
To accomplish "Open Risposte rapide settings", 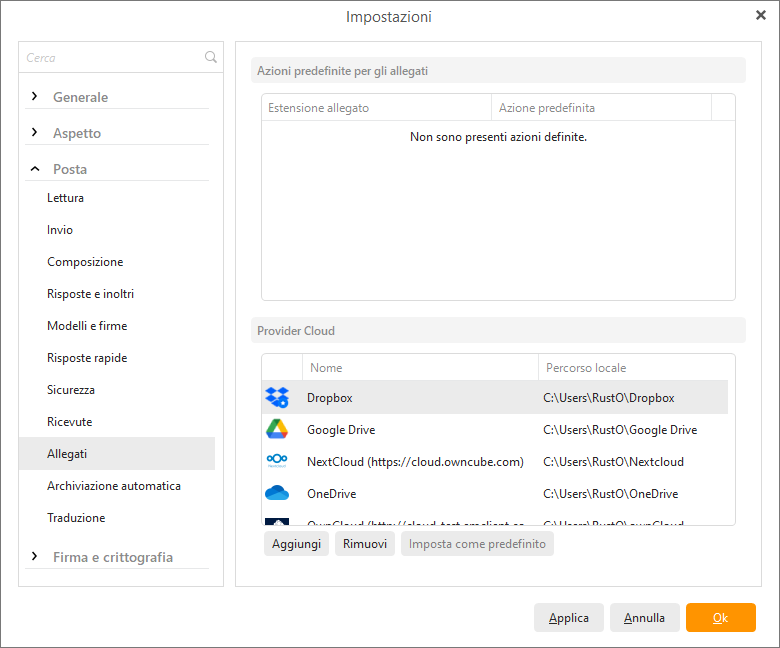I will coord(87,358).
